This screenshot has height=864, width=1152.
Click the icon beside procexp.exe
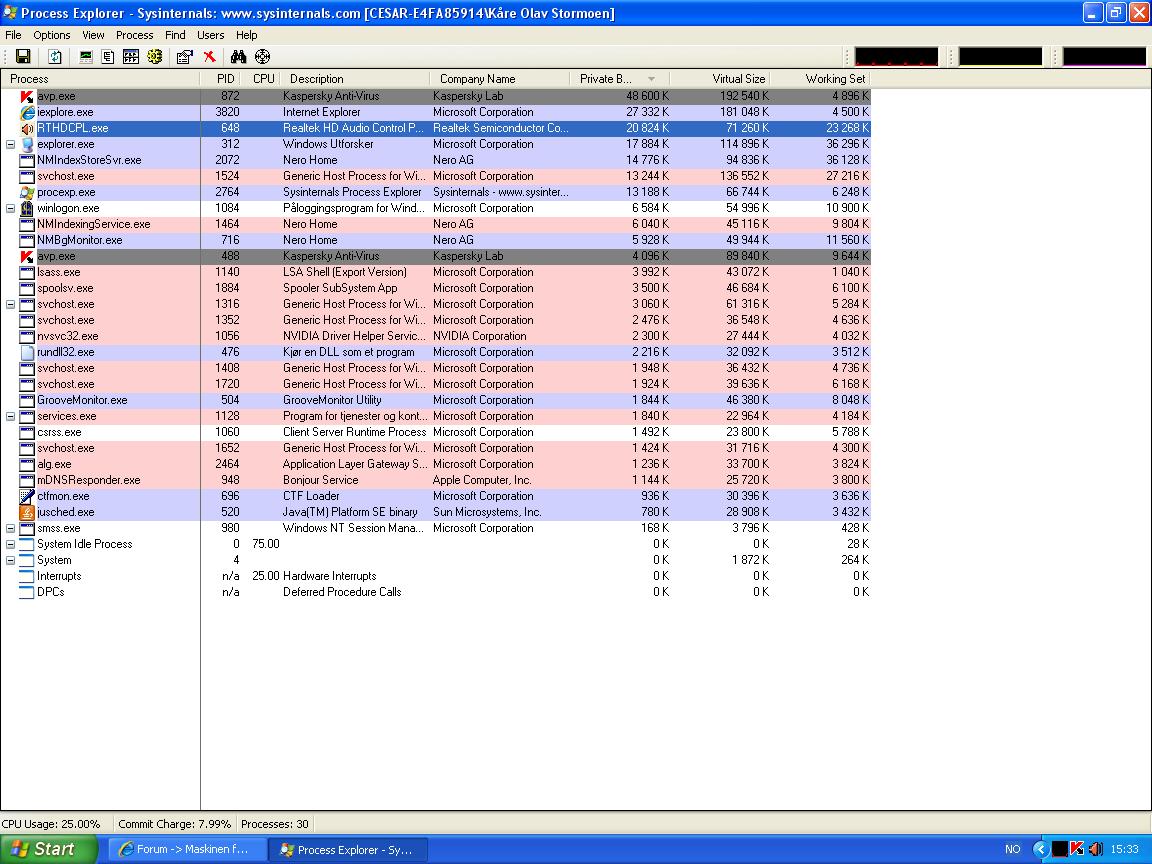[27, 192]
